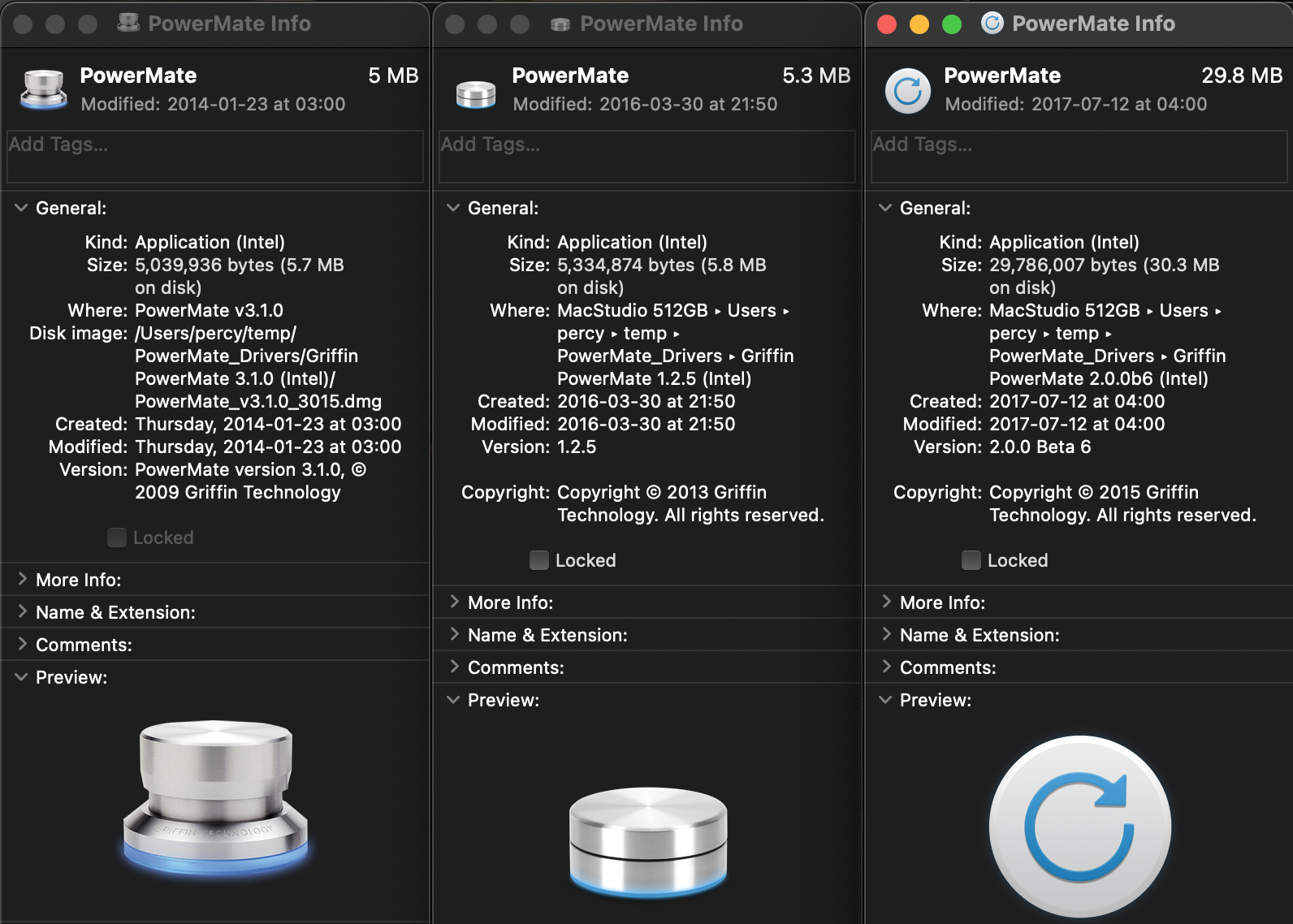Viewport: 1293px width, 924px height.
Task: Click the Created value "Thursday, 2014-01-23 at 03:00"
Action: 268,424
